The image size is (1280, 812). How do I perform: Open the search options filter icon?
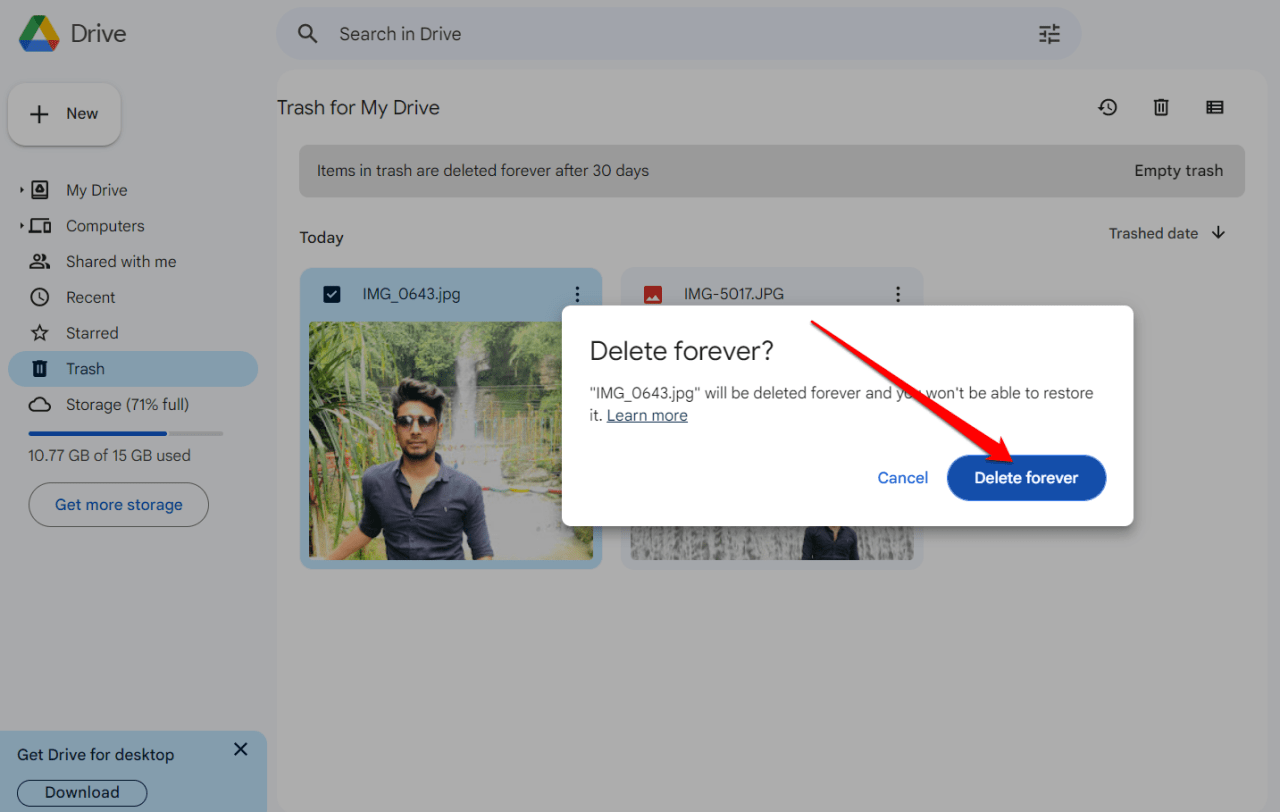coord(1048,33)
